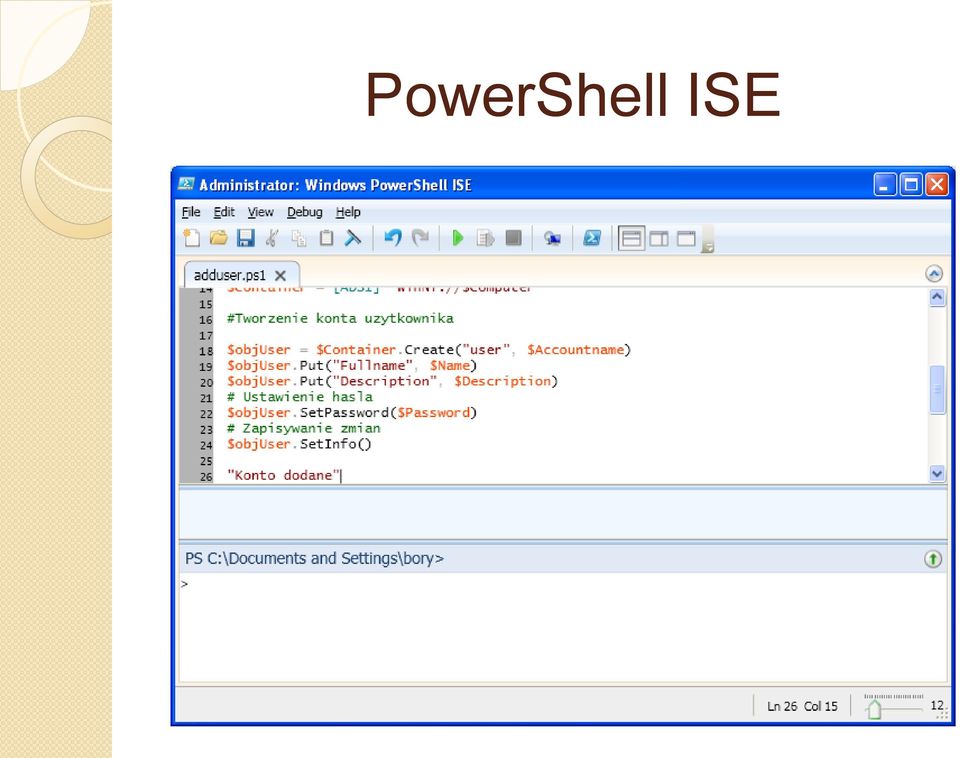Click the output pane area
The height and width of the screenshot is (758, 960).
pos(562,513)
